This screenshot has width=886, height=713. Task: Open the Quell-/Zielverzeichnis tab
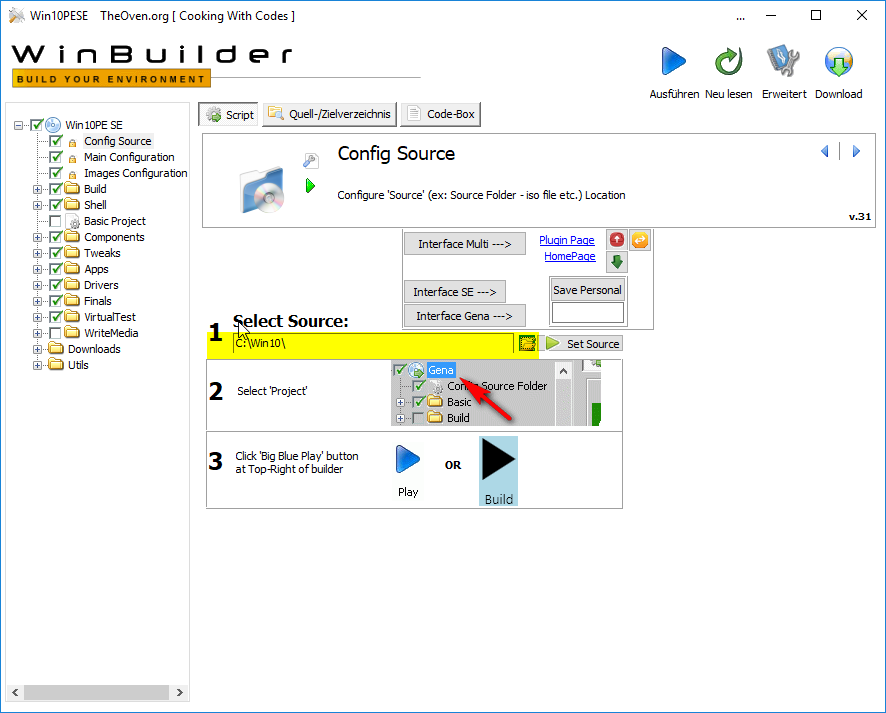329,114
